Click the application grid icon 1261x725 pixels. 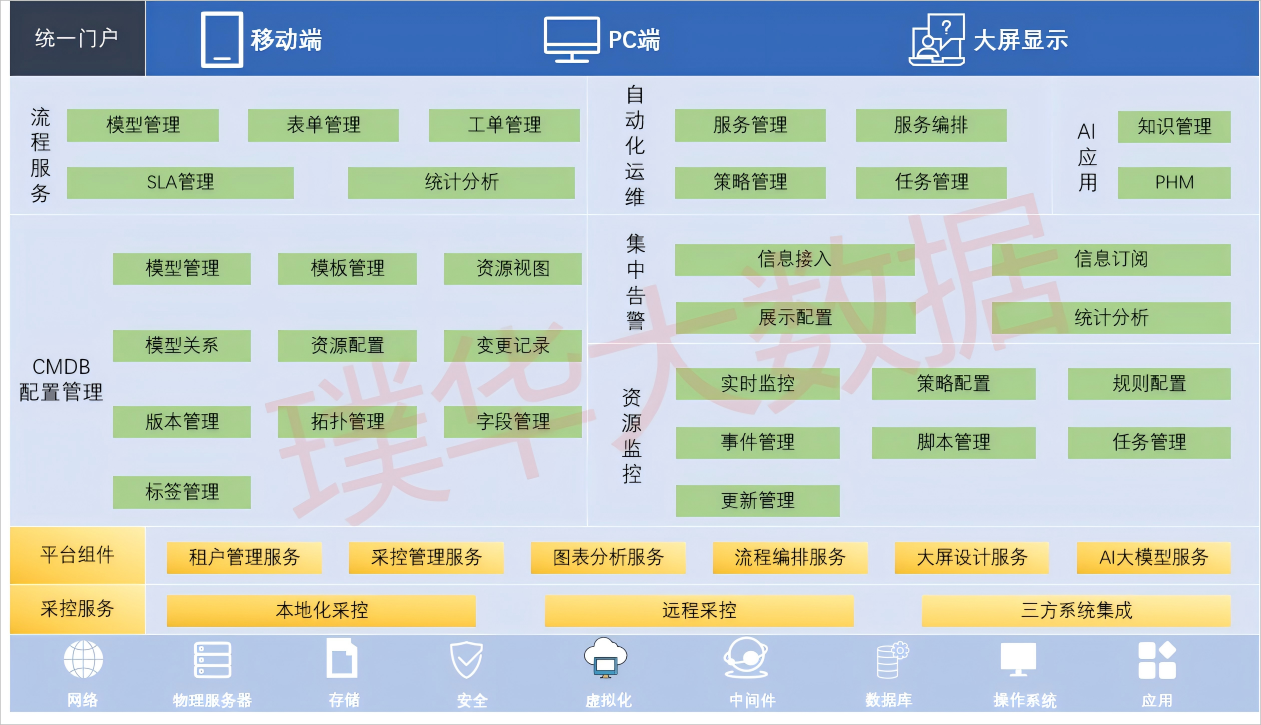click(1157, 660)
